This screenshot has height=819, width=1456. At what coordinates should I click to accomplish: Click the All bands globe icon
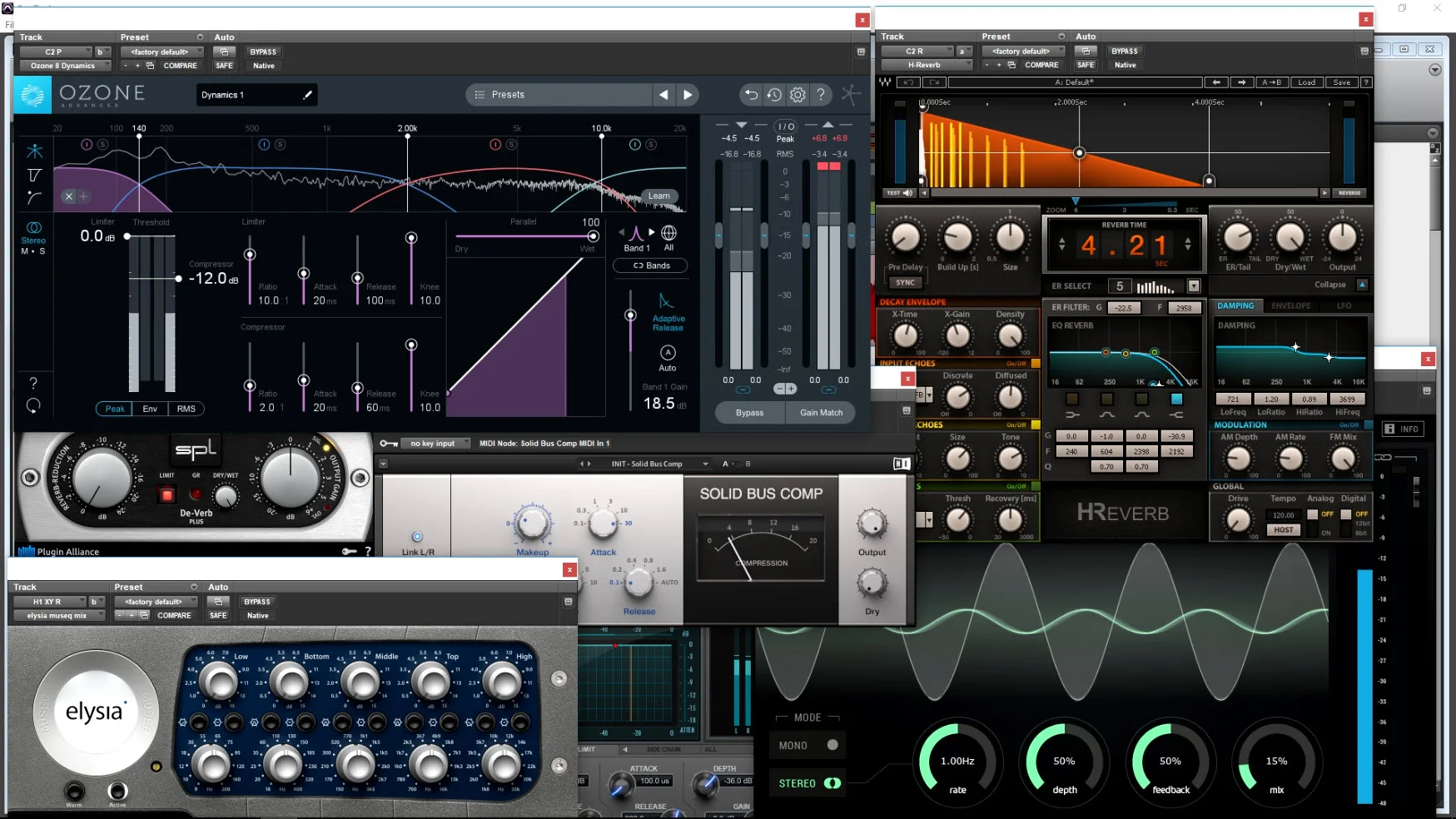pos(668,233)
